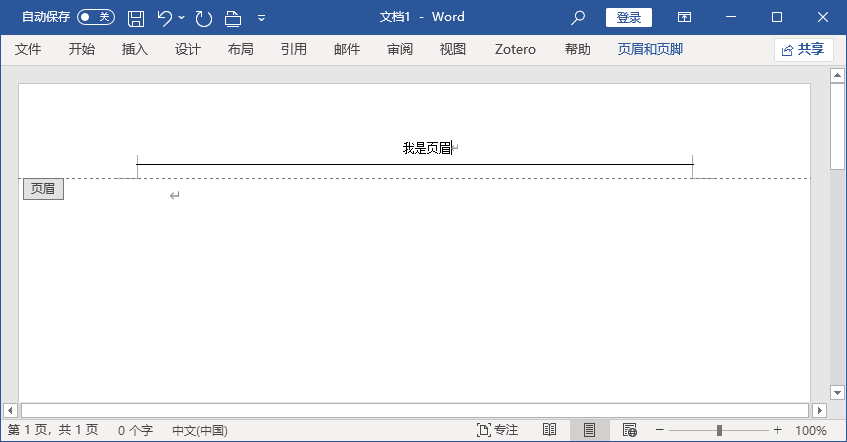The height and width of the screenshot is (442, 847).
Task: Open the 帮助 tab
Action: [577, 49]
